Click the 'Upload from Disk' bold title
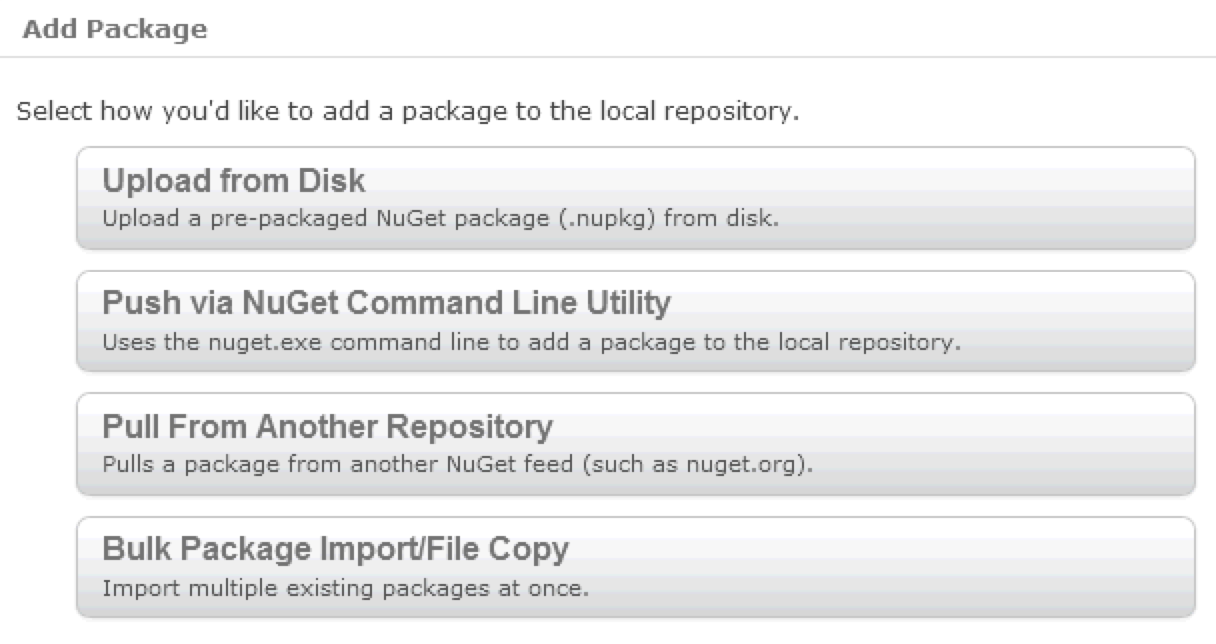Viewport: 1216px width, 644px height. pyautogui.click(x=234, y=181)
